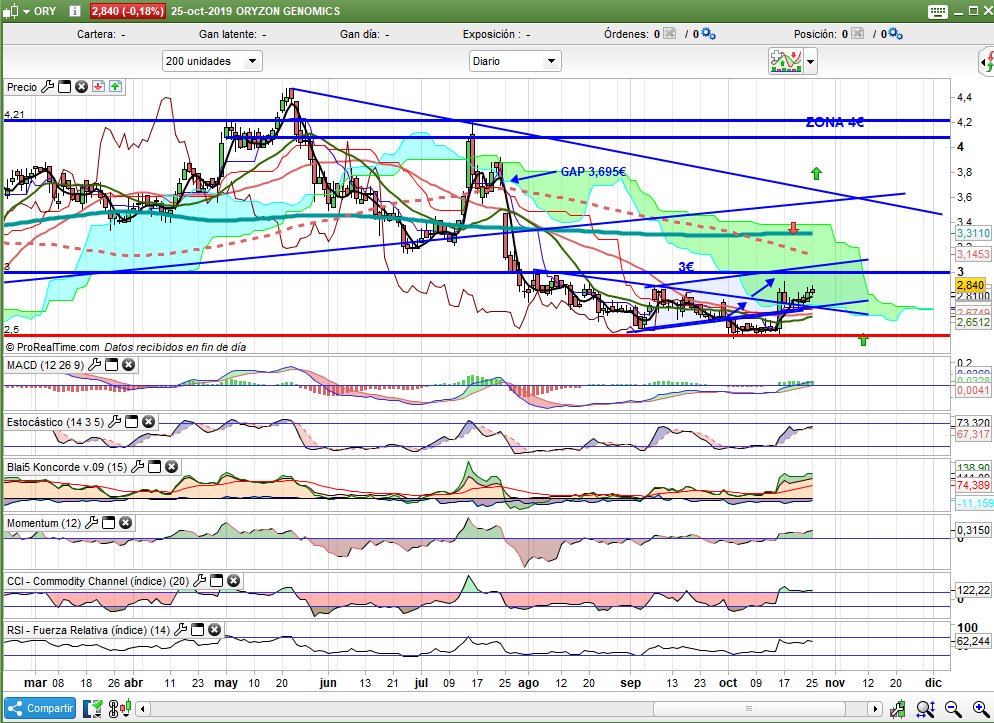Click the candlestick icon left of zoom tools
The height and width of the screenshot is (723, 994).
897,708
